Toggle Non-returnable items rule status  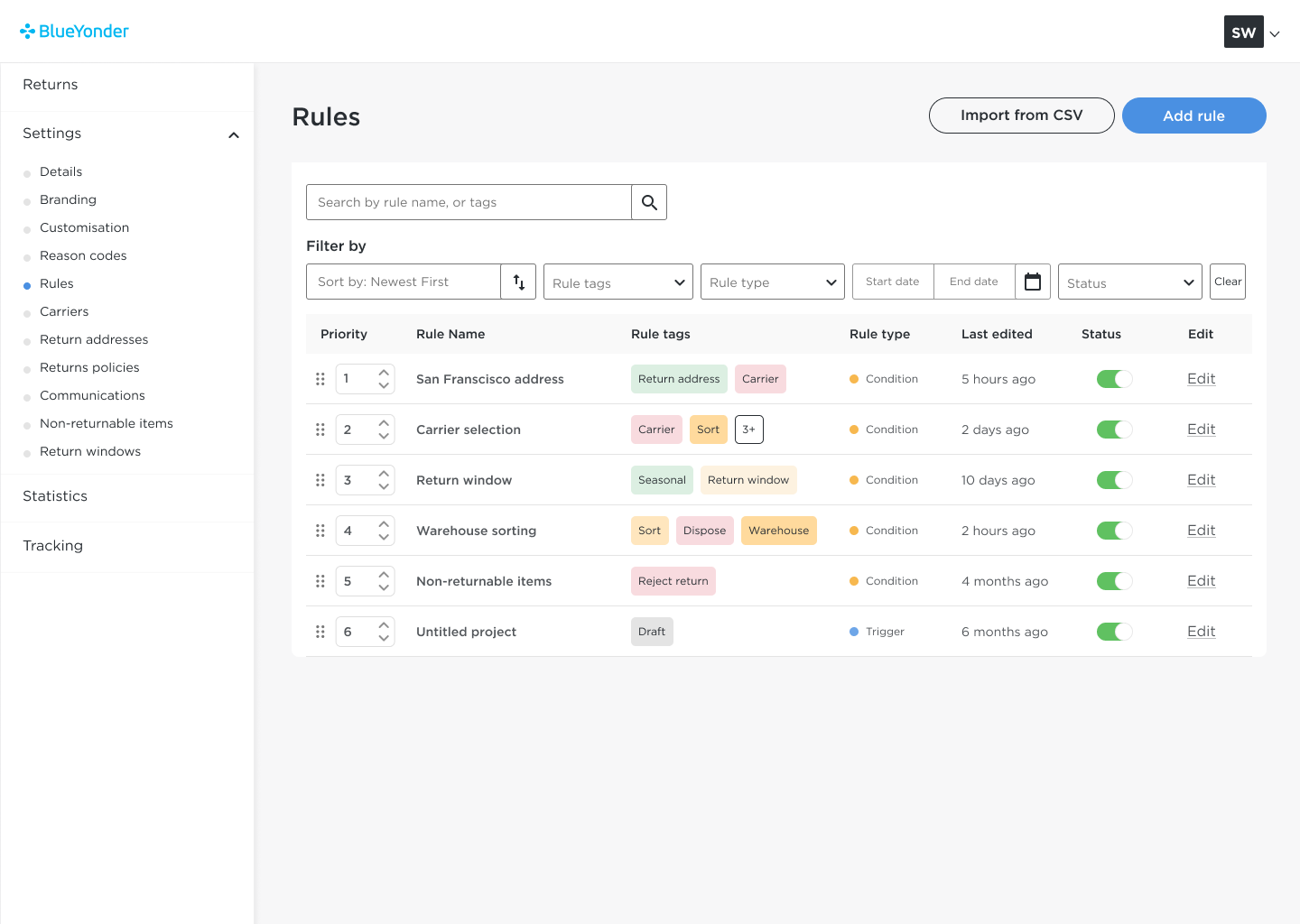click(1115, 581)
